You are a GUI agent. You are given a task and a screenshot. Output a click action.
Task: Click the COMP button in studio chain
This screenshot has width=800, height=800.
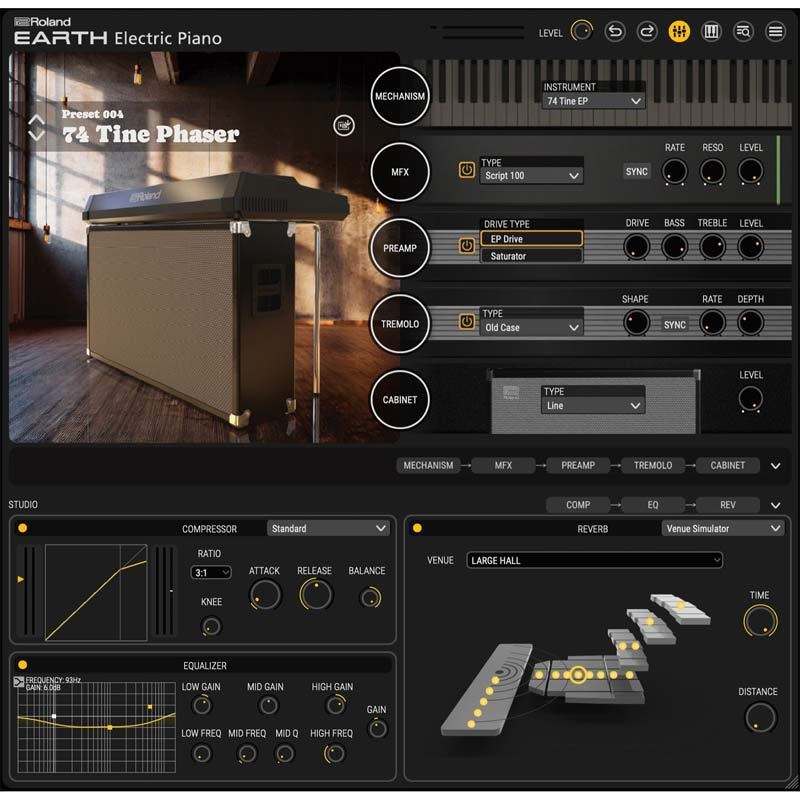pos(578,505)
